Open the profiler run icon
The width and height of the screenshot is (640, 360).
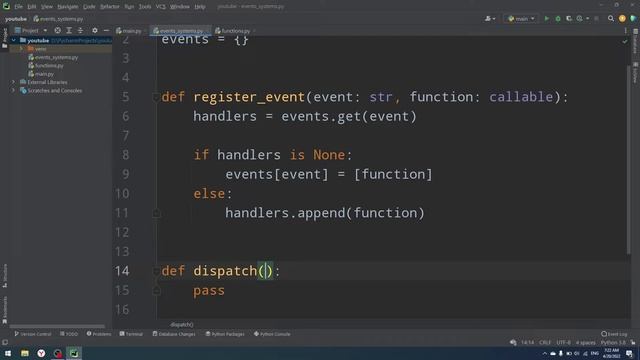pos(580,19)
